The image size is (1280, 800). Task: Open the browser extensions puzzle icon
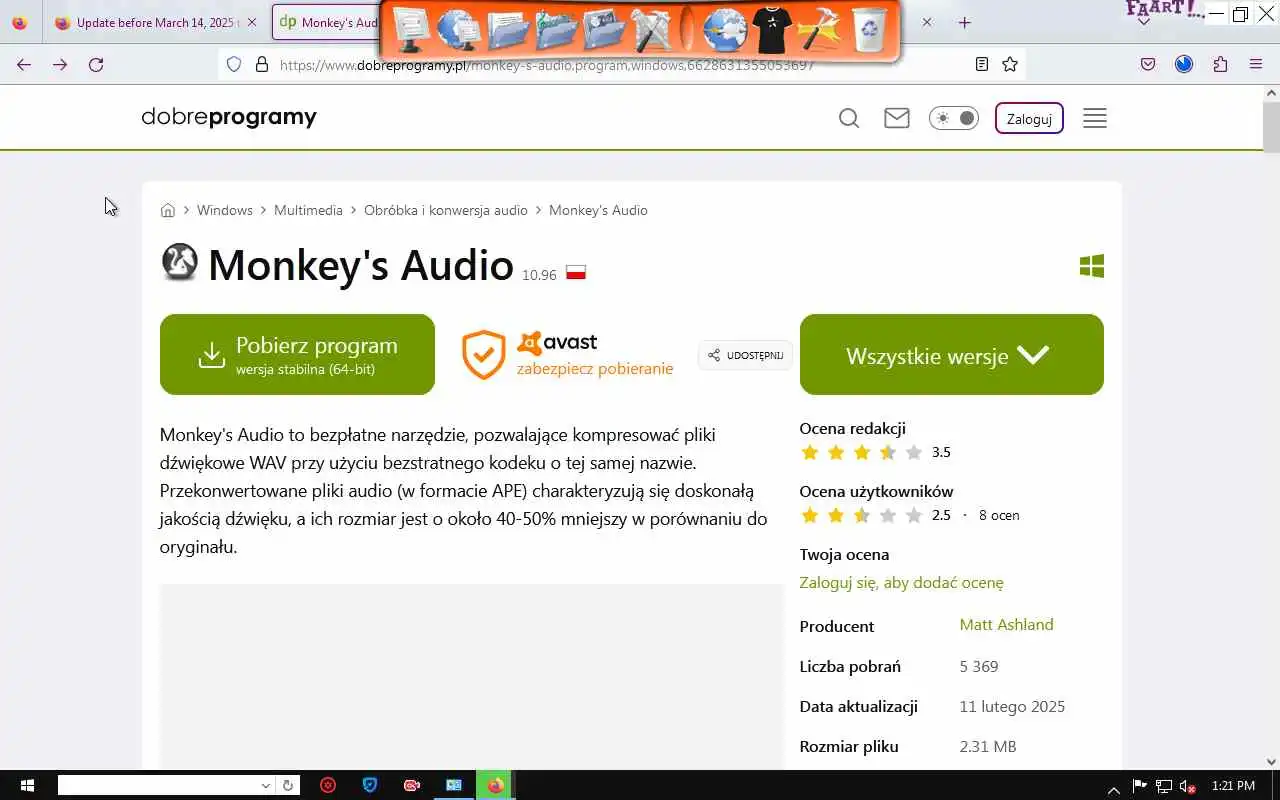[1220, 64]
